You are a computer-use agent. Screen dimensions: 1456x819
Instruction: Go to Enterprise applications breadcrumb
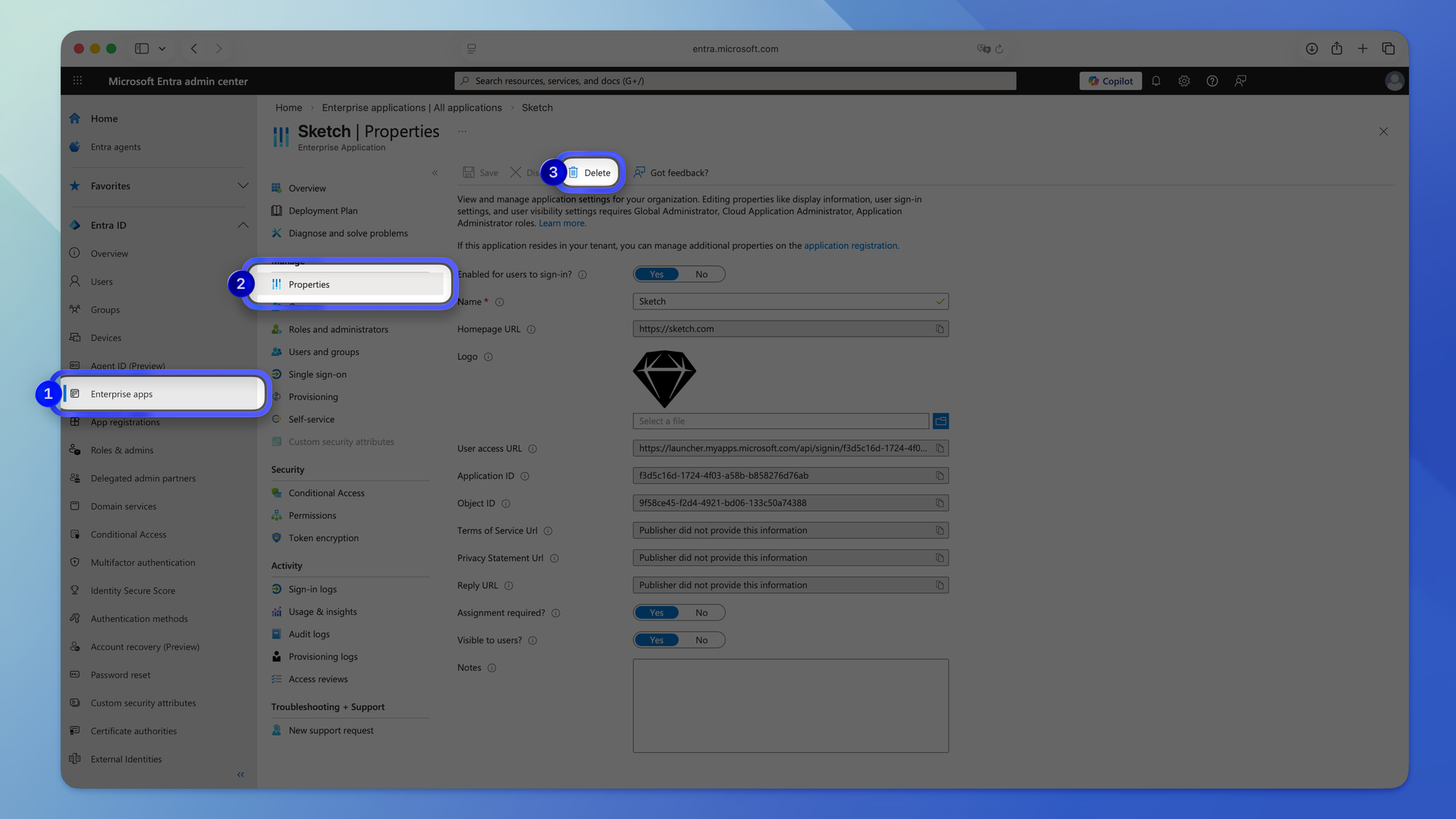point(412,108)
